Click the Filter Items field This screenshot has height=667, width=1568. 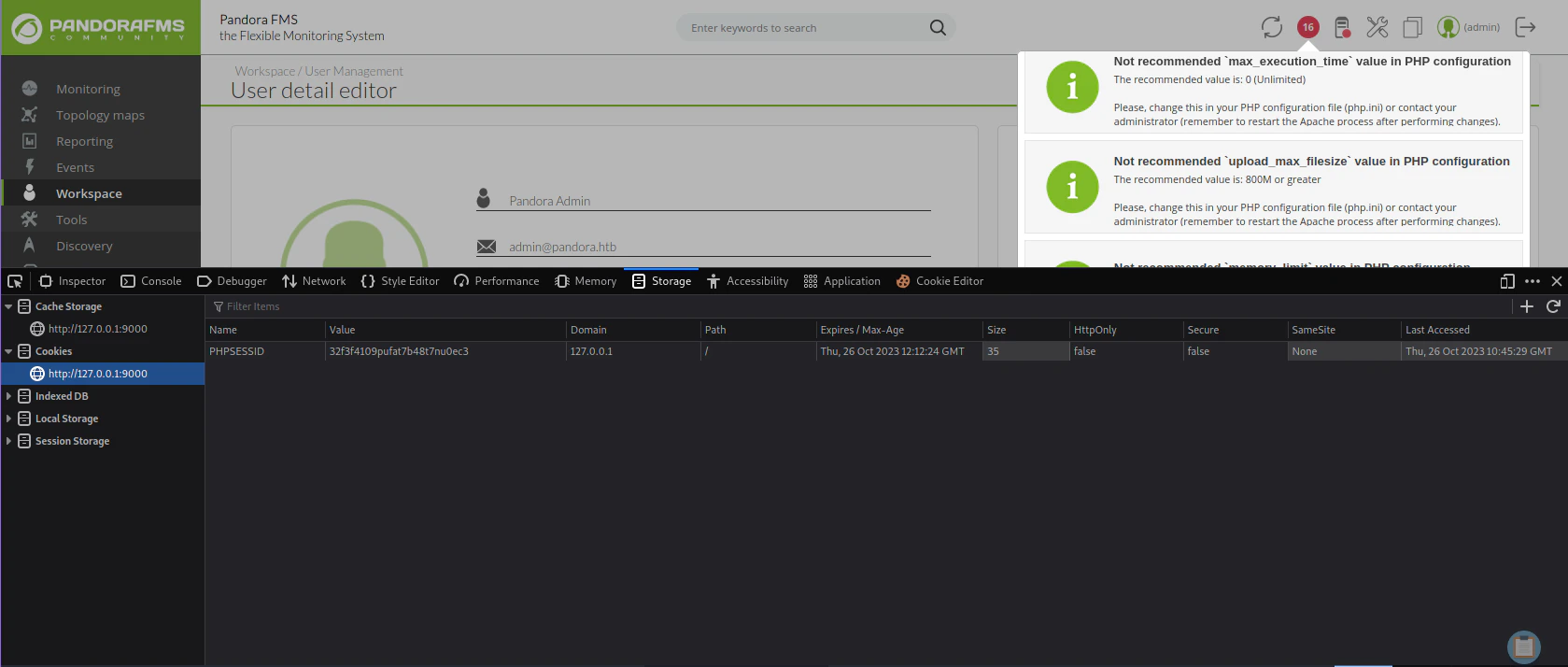(x=253, y=306)
